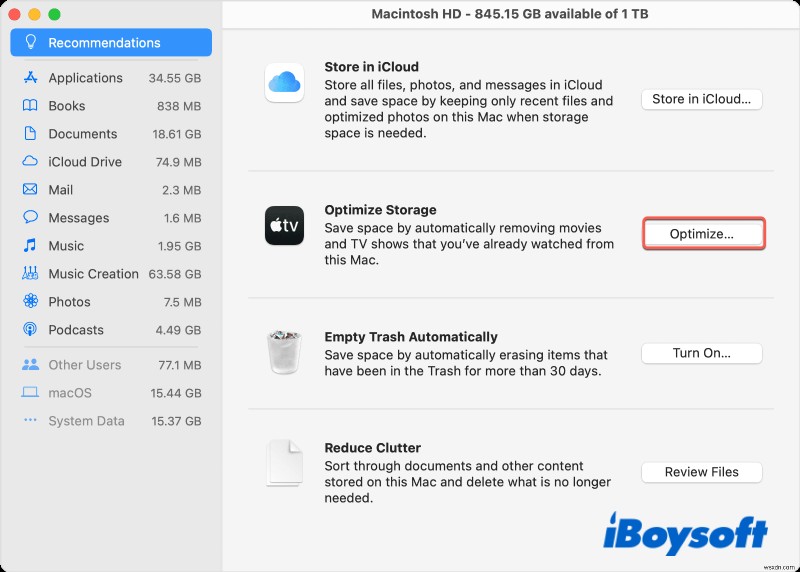
Task: Select iCloud Drive label in sidebar
Action: click(x=85, y=162)
